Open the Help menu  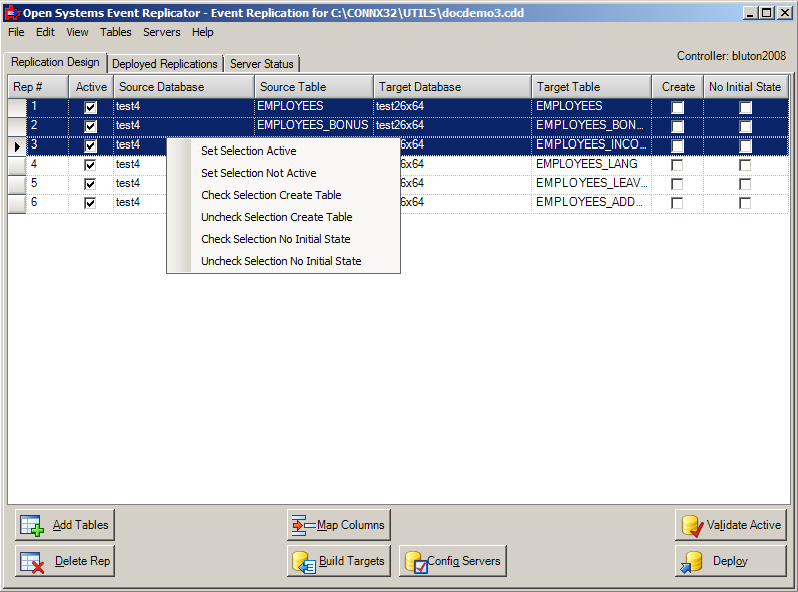(x=203, y=32)
